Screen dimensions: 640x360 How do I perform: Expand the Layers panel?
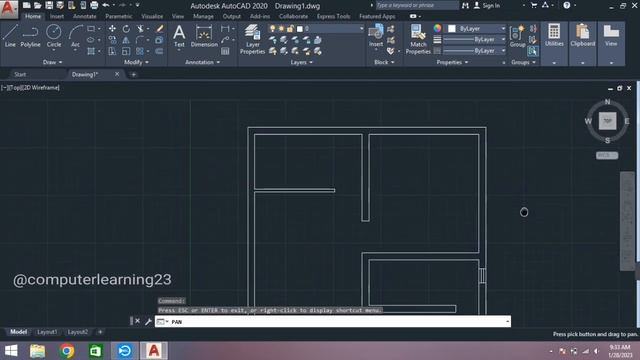[302, 62]
